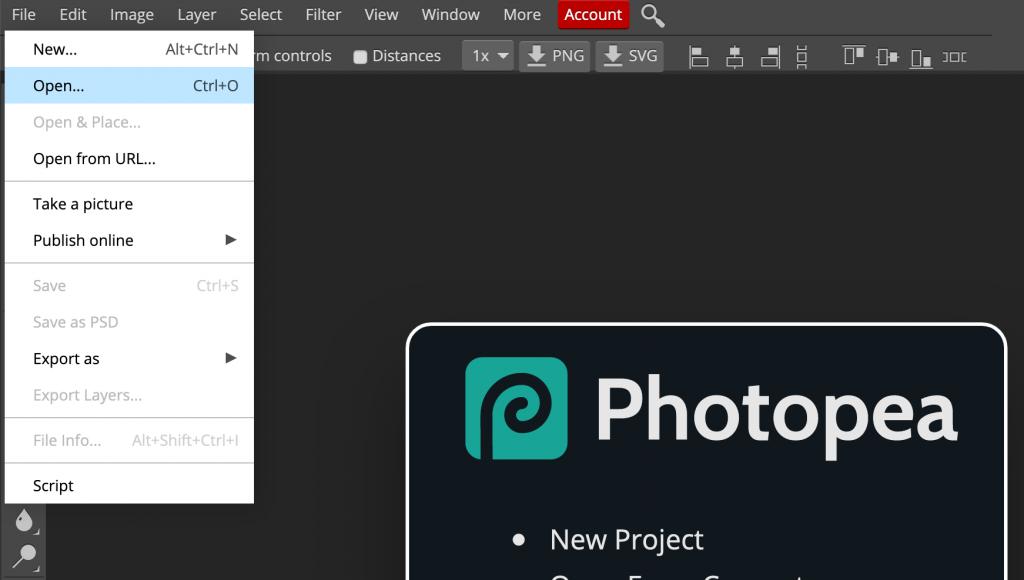
Task: Open the Window menu
Action: click(x=451, y=14)
